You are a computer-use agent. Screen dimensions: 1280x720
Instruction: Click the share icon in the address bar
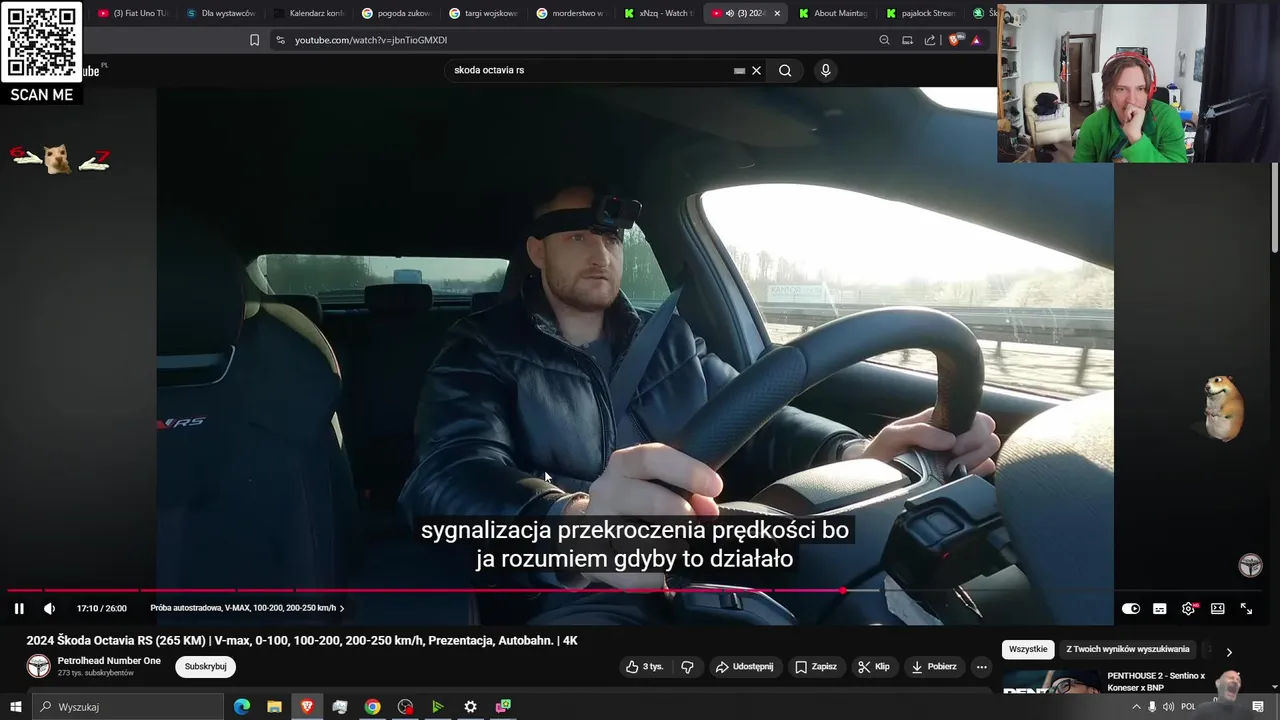pos(930,40)
